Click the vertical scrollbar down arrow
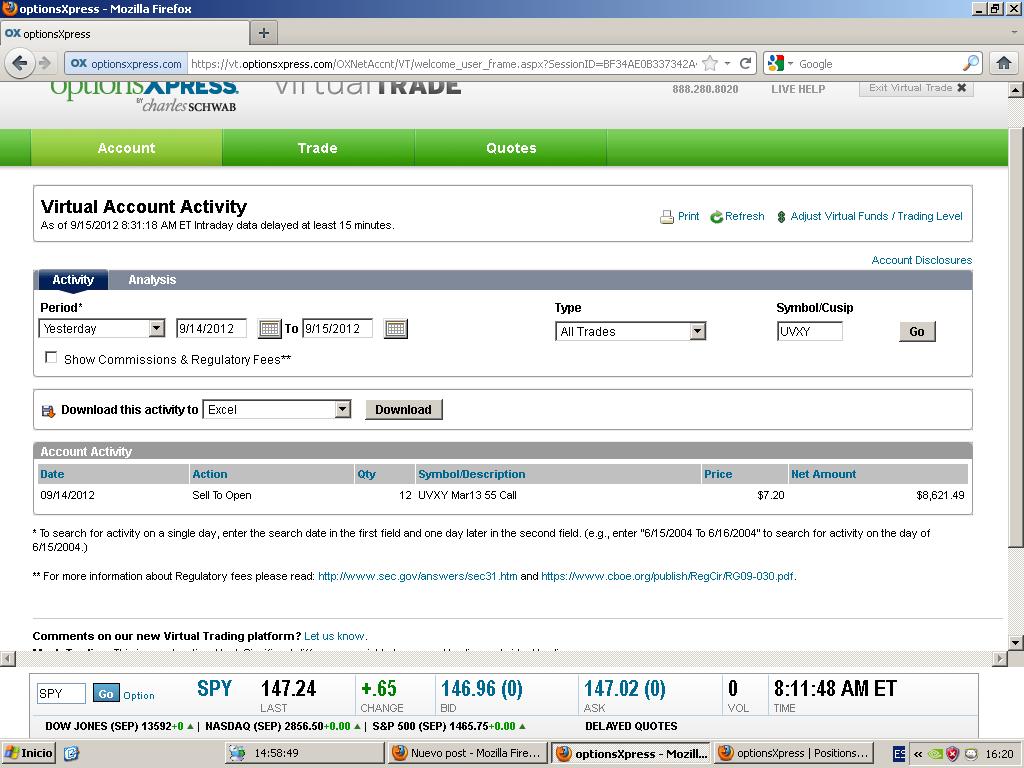Image resolution: width=1024 pixels, height=768 pixels. (1016, 642)
